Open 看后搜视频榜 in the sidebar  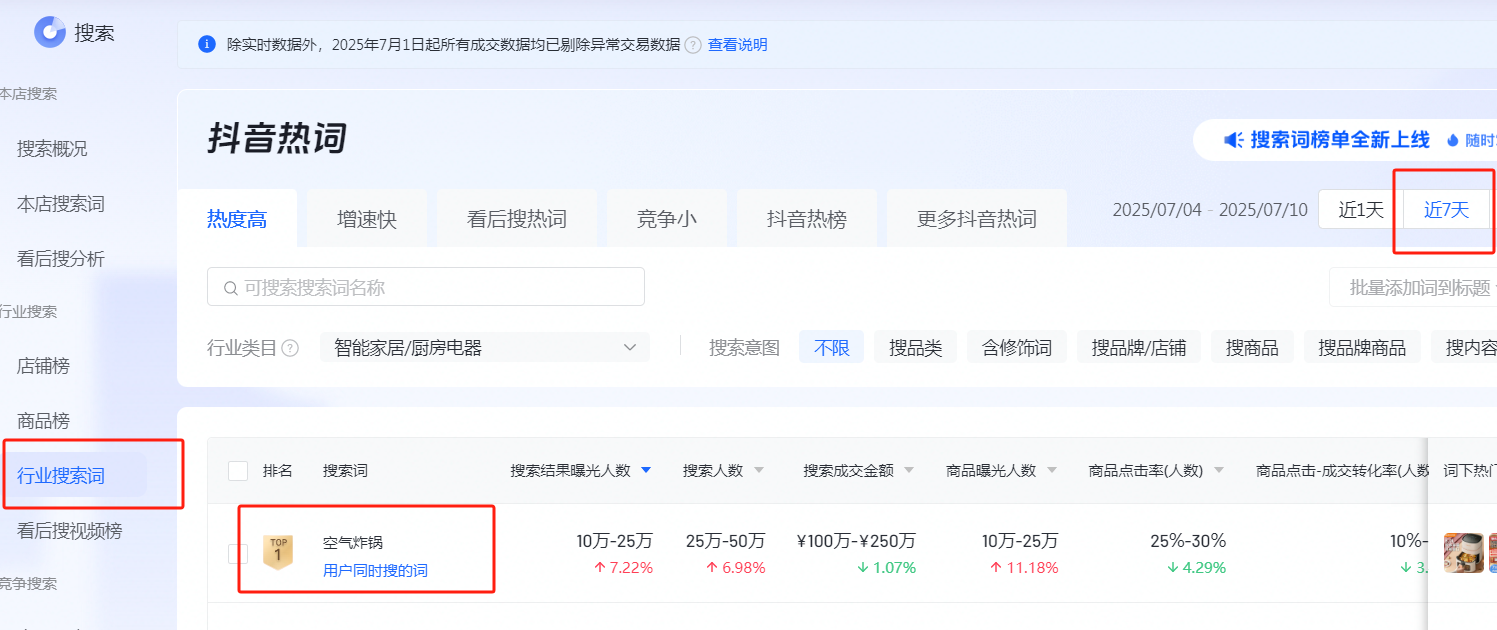coord(70,531)
